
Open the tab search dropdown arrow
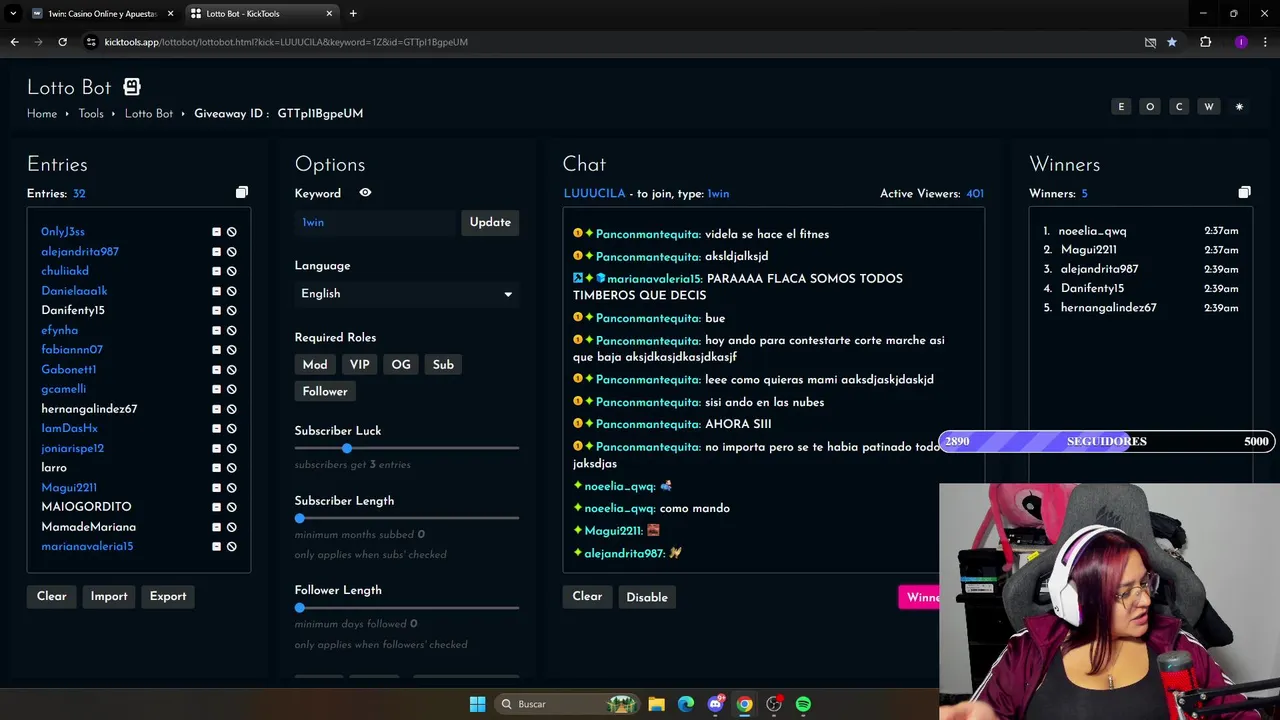pyautogui.click(x=12, y=13)
